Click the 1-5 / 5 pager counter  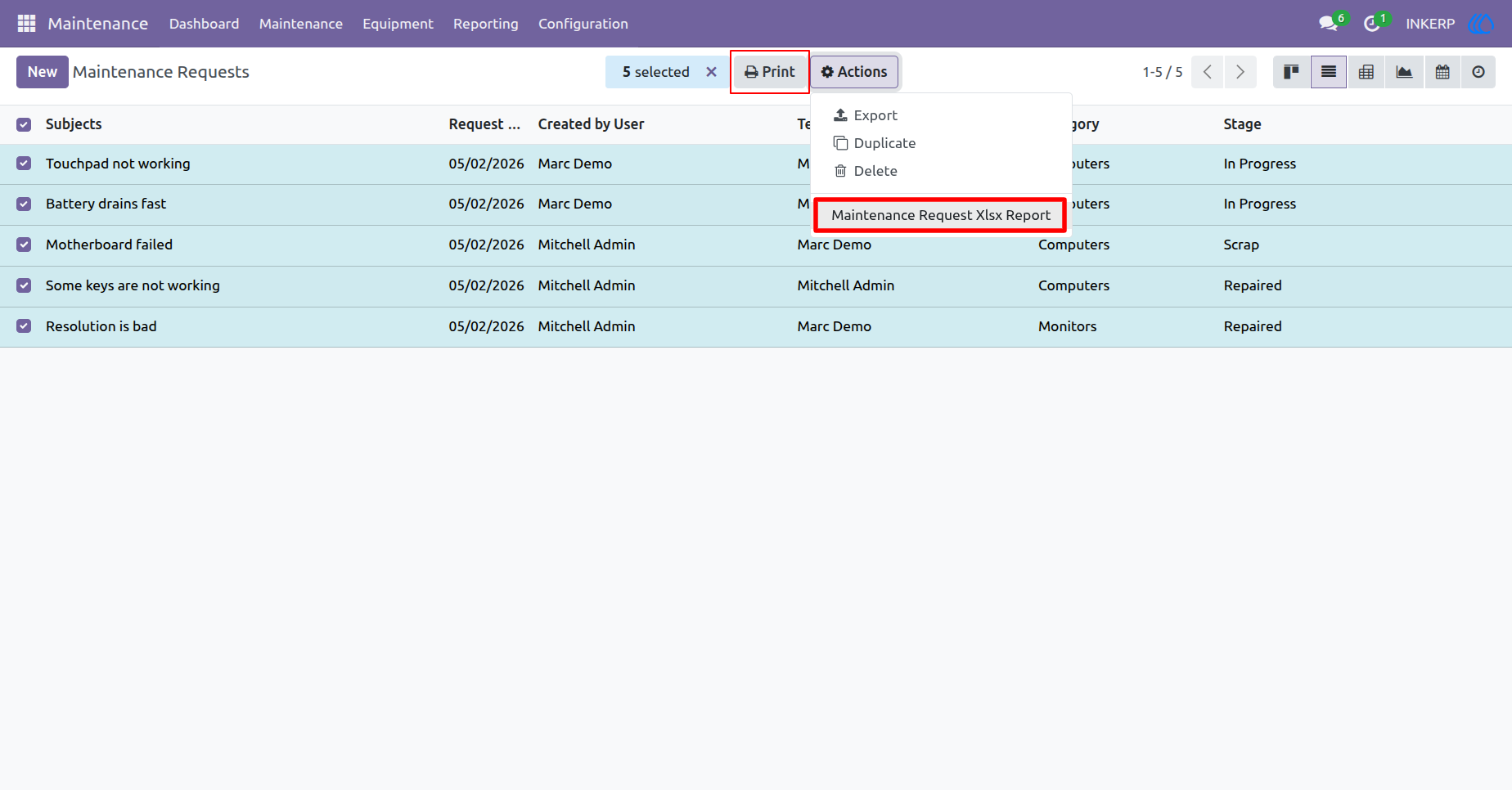coord(1163,72)
